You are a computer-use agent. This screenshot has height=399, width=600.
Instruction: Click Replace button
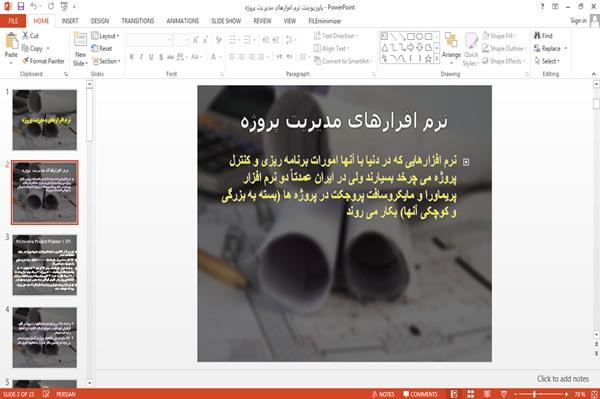coord(551,48)
